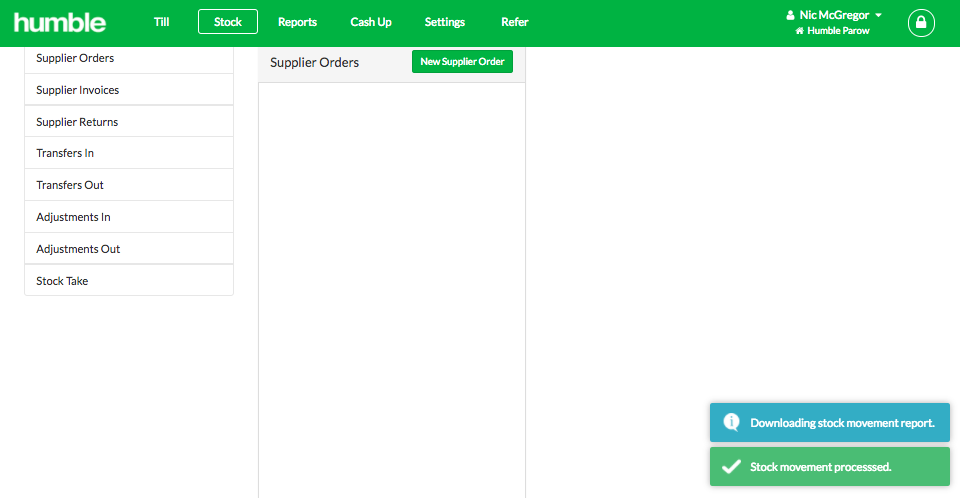Click the New Supplier Order button
This screenshot has height=498, width=960.
tap(462, 62)
